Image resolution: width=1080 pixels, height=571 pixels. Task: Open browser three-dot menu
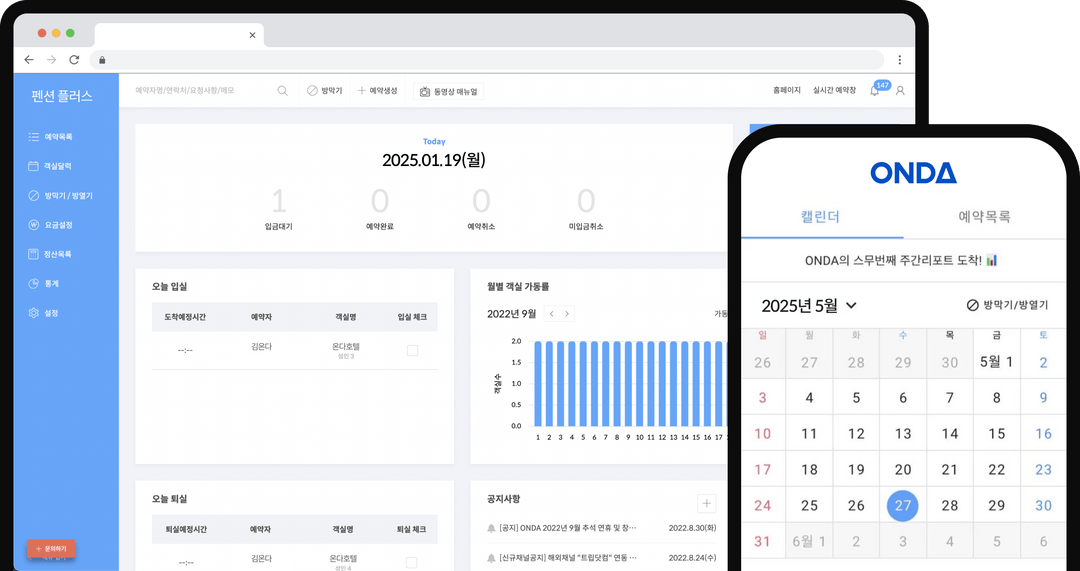899,60
